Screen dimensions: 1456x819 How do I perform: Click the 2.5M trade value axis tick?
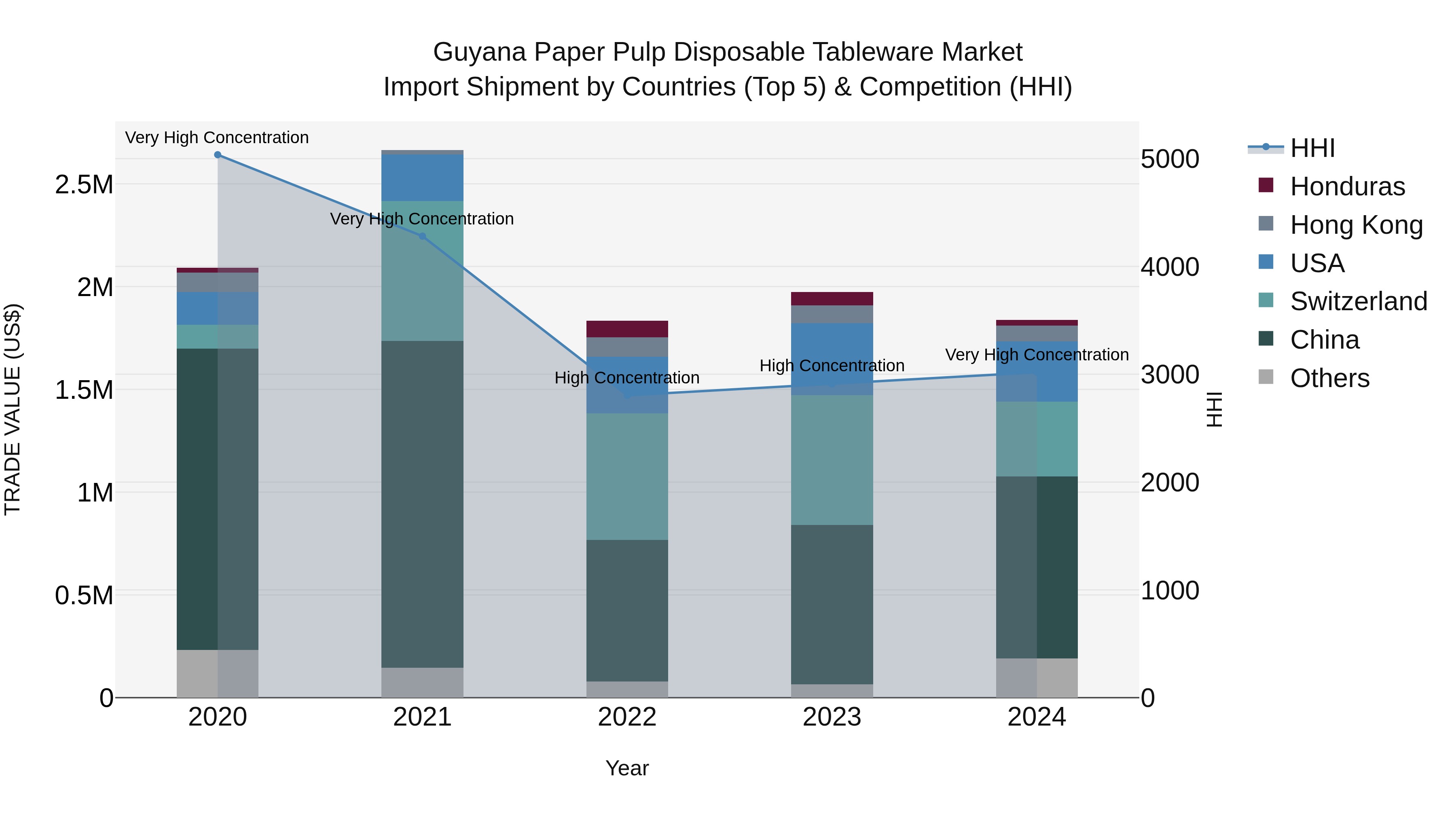(84, 185)
